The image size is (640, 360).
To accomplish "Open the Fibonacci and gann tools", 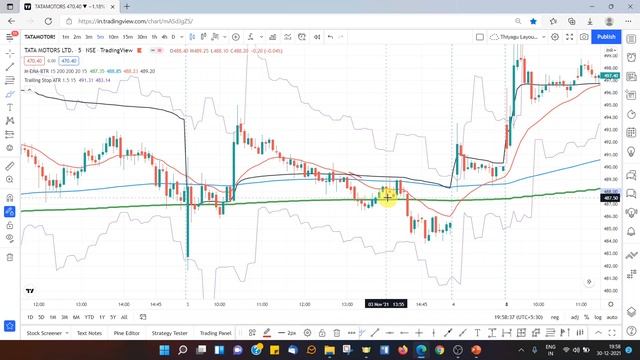I will pyautogui.click(x=10, y=80).
